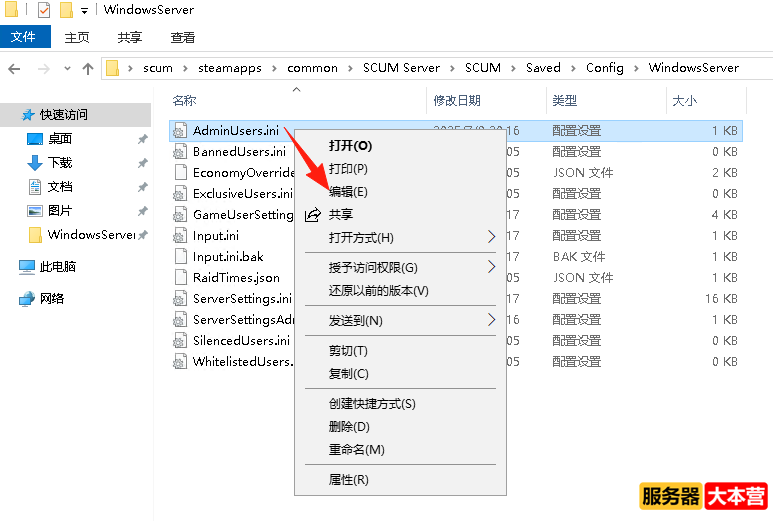773x521 pixels.
Task: Go forward with the right arrow
Action: (43, 69)
